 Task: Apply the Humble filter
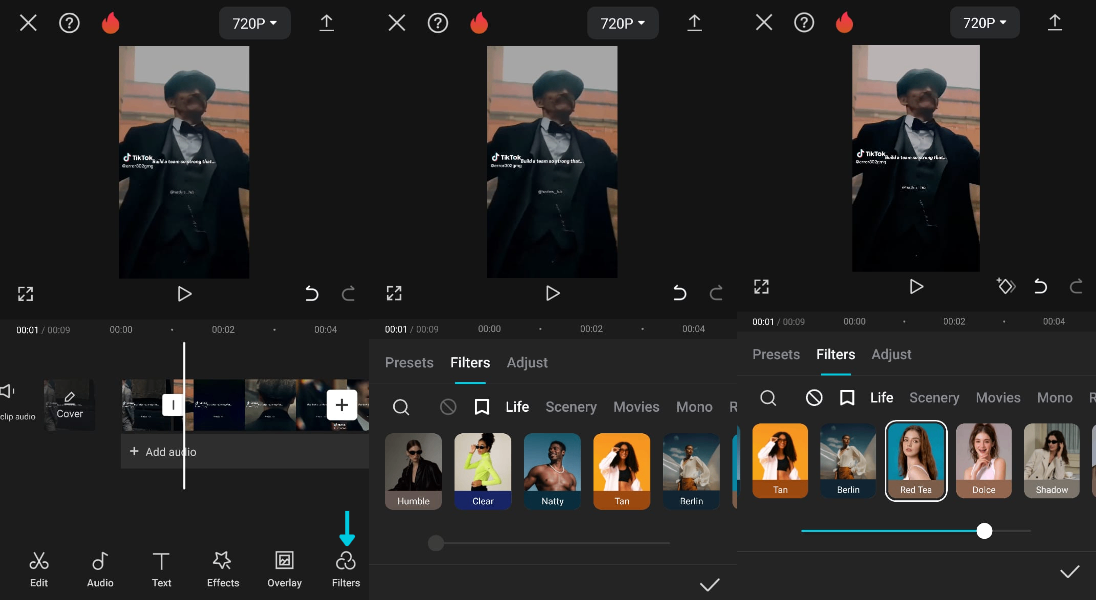point(413,471)
